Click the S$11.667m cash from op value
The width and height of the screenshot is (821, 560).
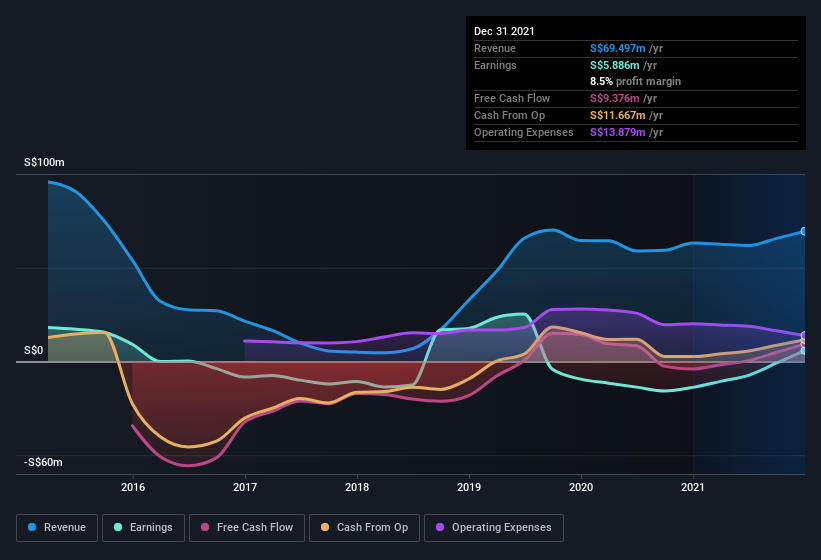[618, 115]
